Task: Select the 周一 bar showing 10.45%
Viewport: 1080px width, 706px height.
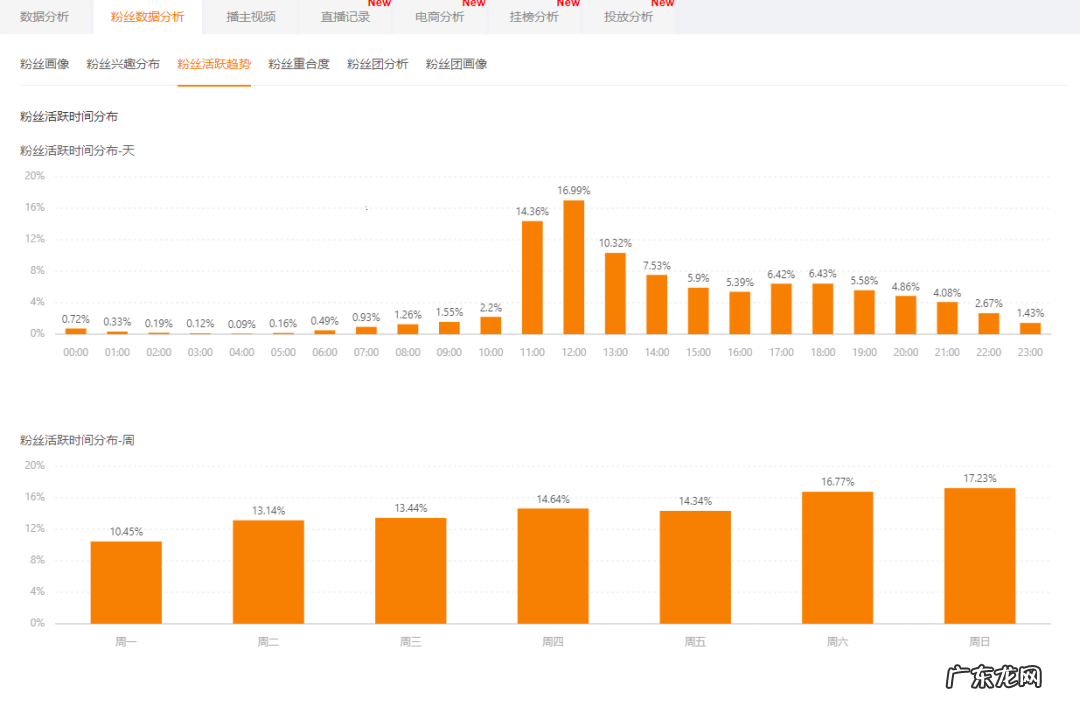Action: coord(125,580)
